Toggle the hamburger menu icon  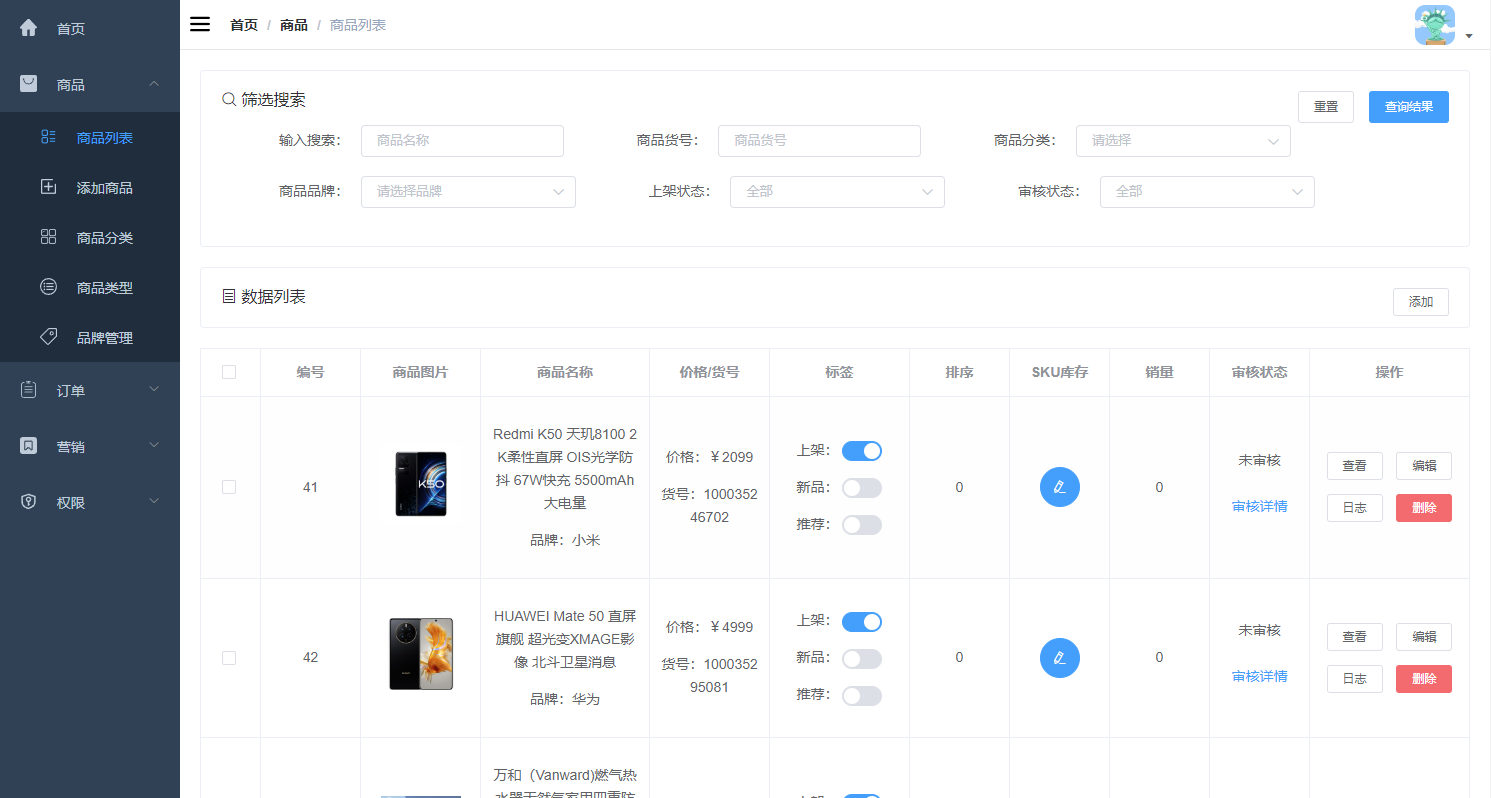200,24
